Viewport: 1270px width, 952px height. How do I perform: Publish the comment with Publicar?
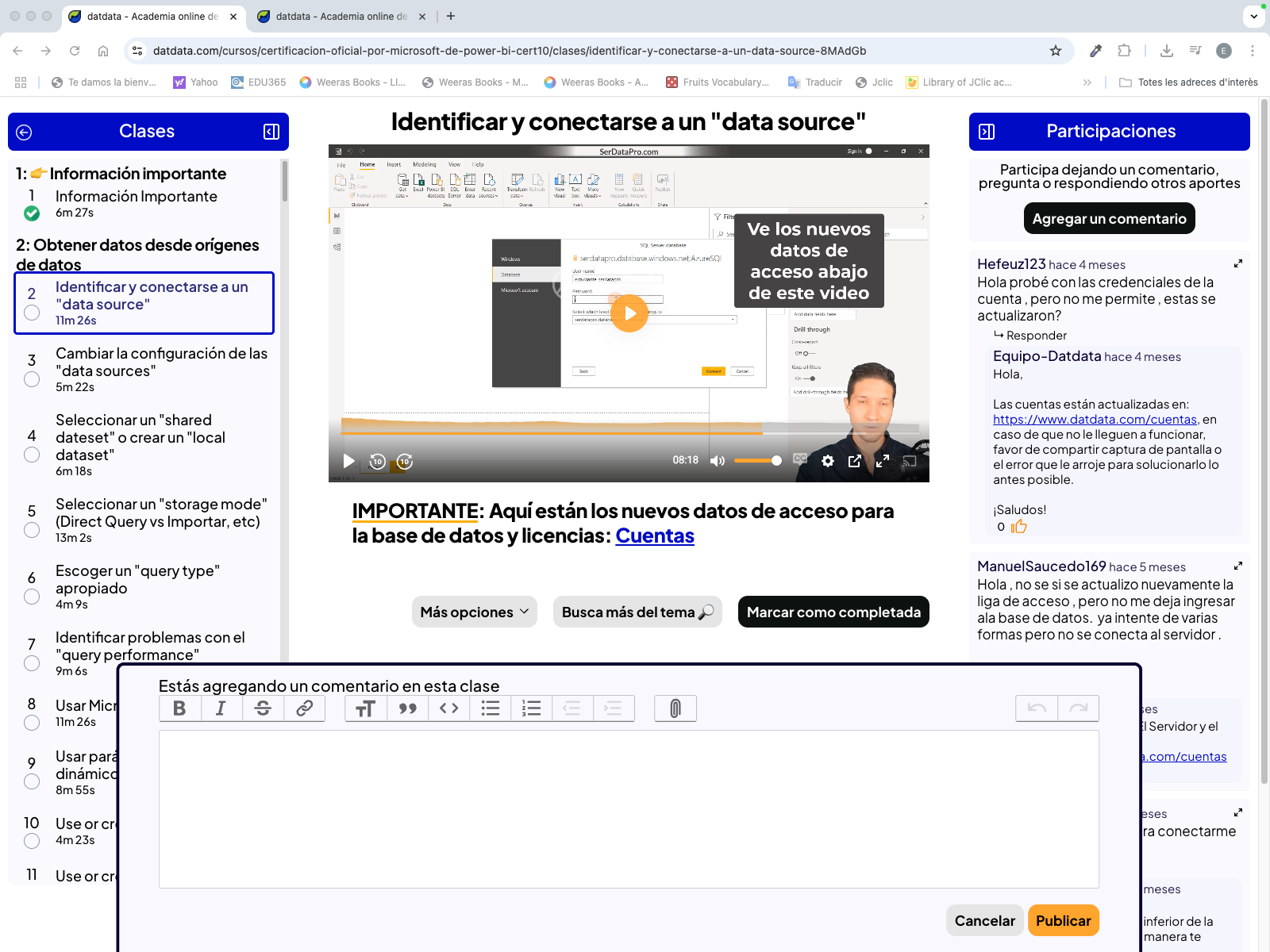1064,920
